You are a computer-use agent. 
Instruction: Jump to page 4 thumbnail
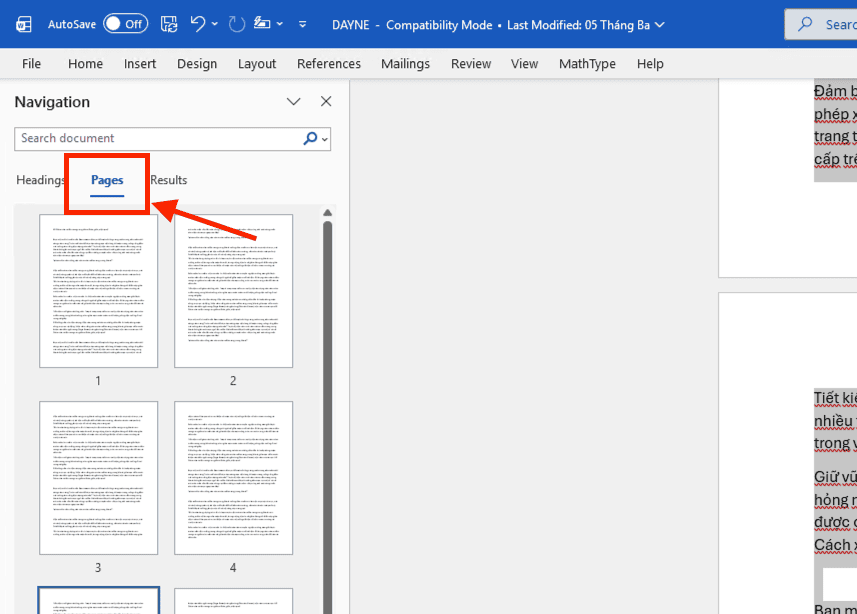point(233,478)
